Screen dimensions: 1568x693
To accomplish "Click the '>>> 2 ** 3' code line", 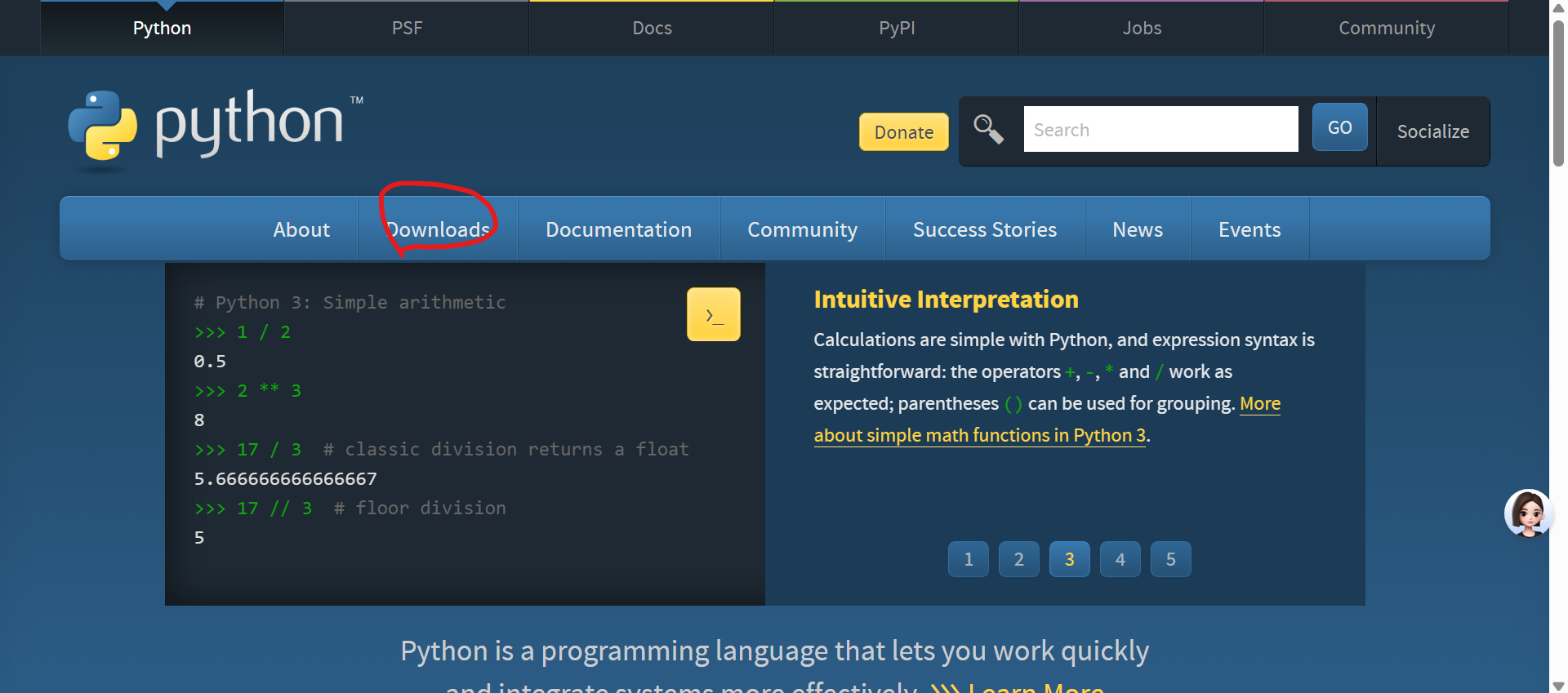I will [x=247, y=390].
